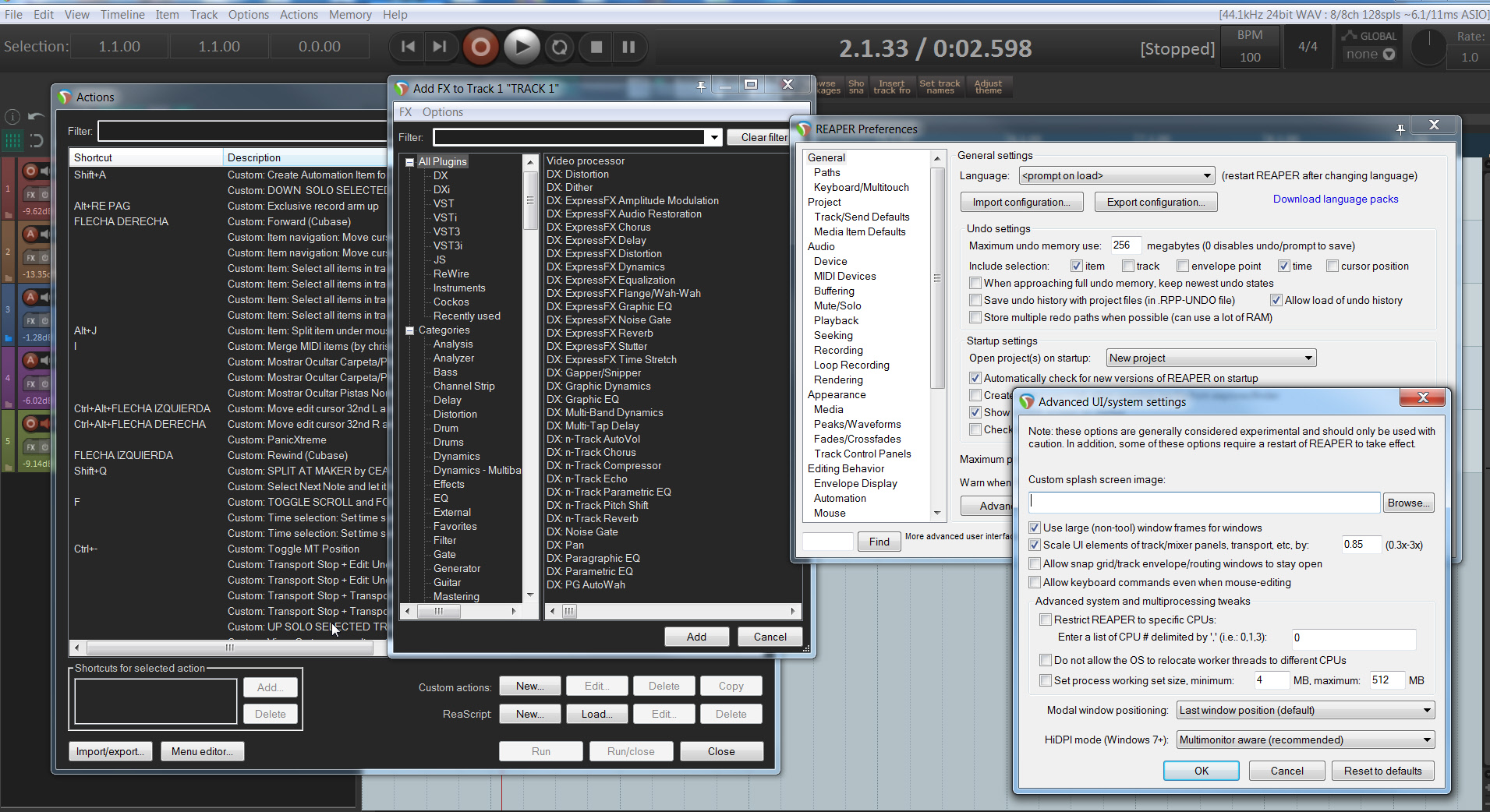Open the FX chain for track 1
Screen dimensions: 1490x812
31,194
